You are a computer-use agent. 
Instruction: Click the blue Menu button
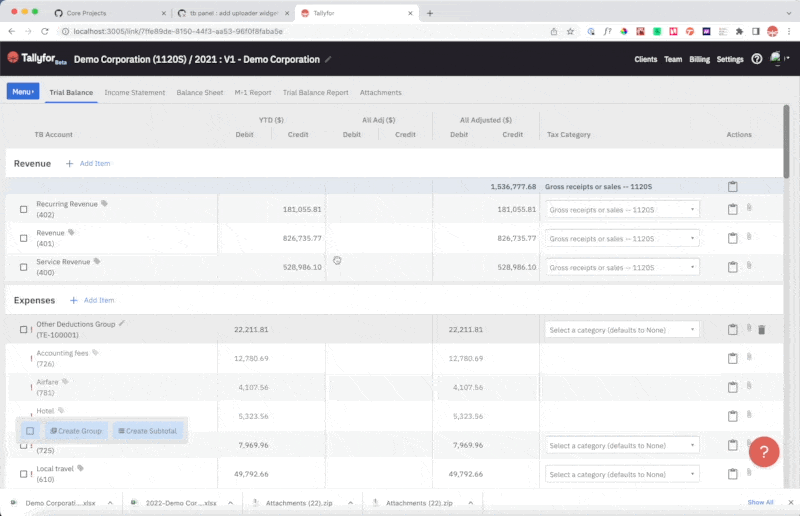(23, 91)
